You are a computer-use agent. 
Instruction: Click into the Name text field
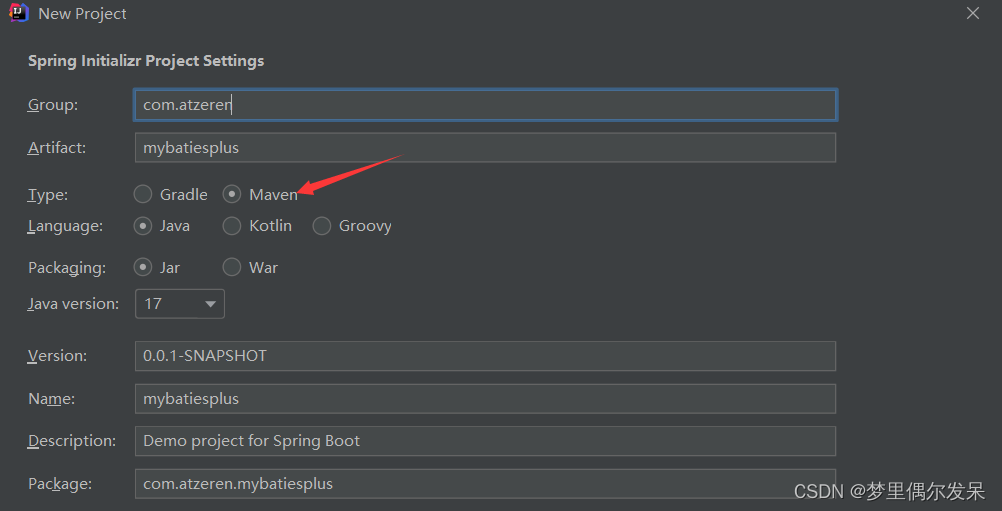(485, 399)
